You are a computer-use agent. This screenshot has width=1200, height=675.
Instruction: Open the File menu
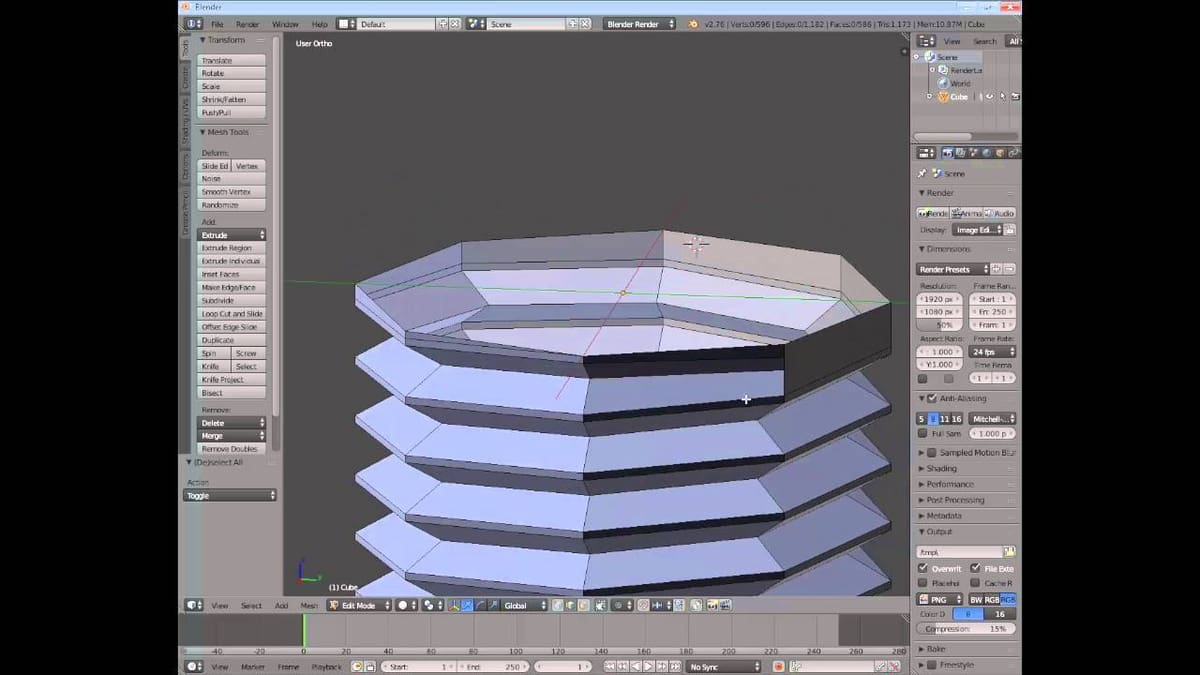[217, 23]
